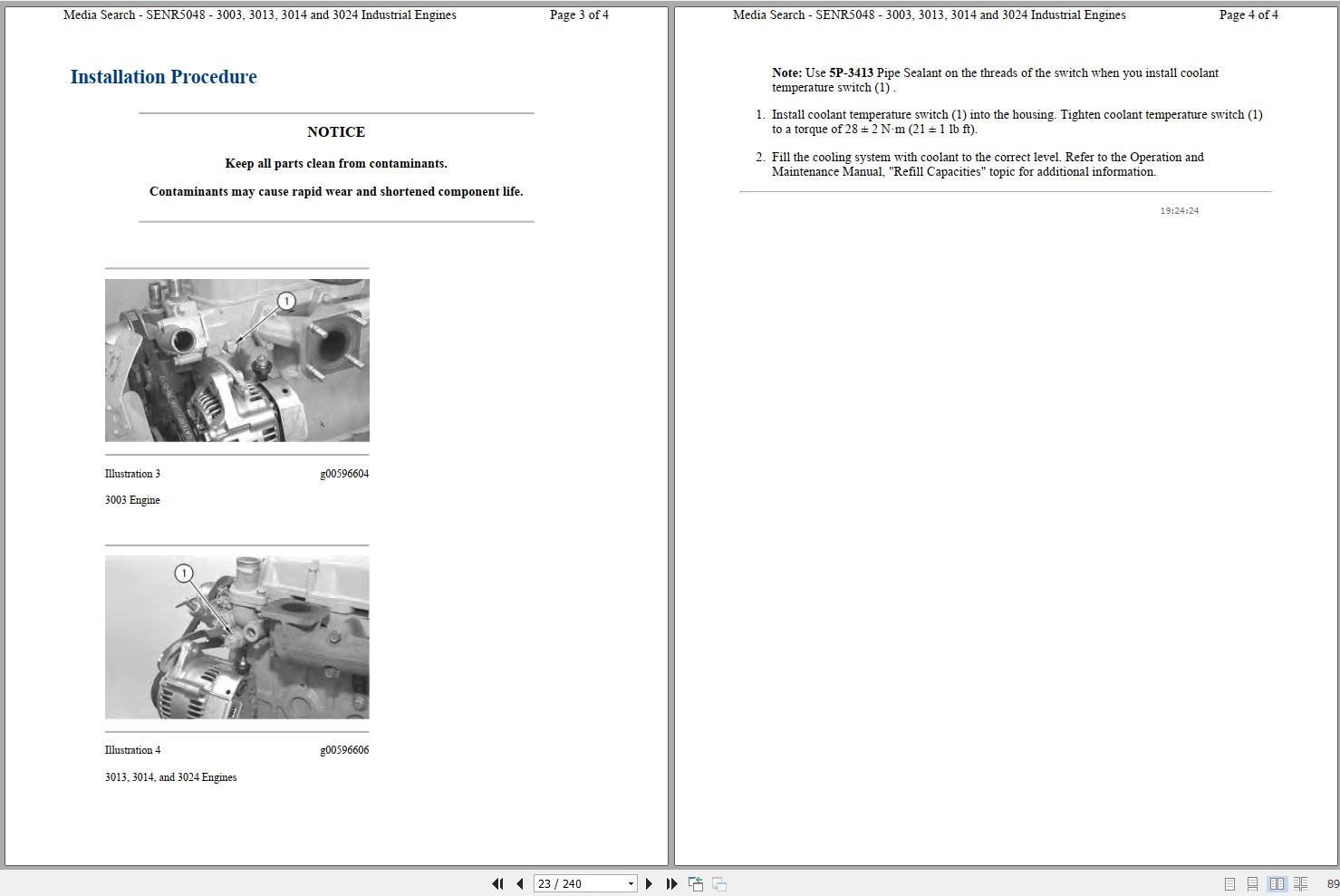Open page list via the combo box arrow
The height and width of the screenshot is (896, 1340).
point(631,883)
